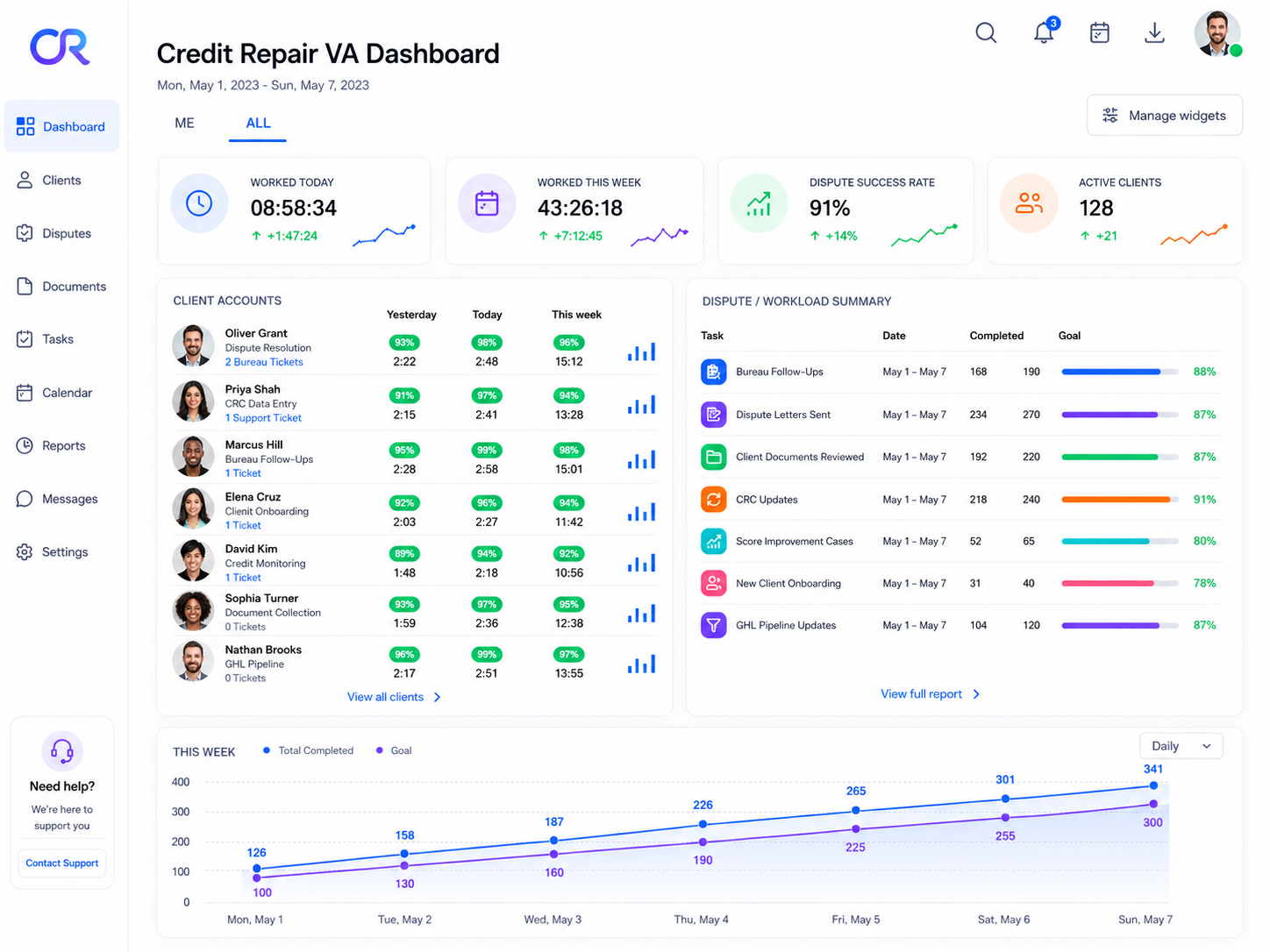Follow the View full report link

tap(931, 693)
